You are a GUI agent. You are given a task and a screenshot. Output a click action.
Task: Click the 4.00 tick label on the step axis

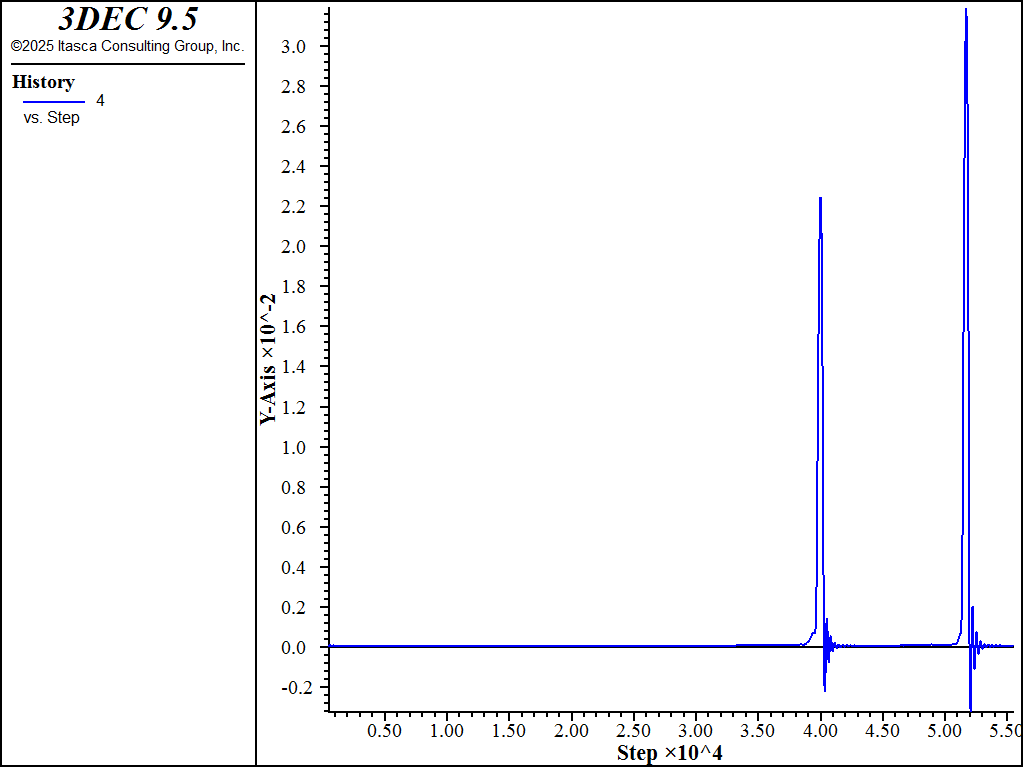(821, 729)
